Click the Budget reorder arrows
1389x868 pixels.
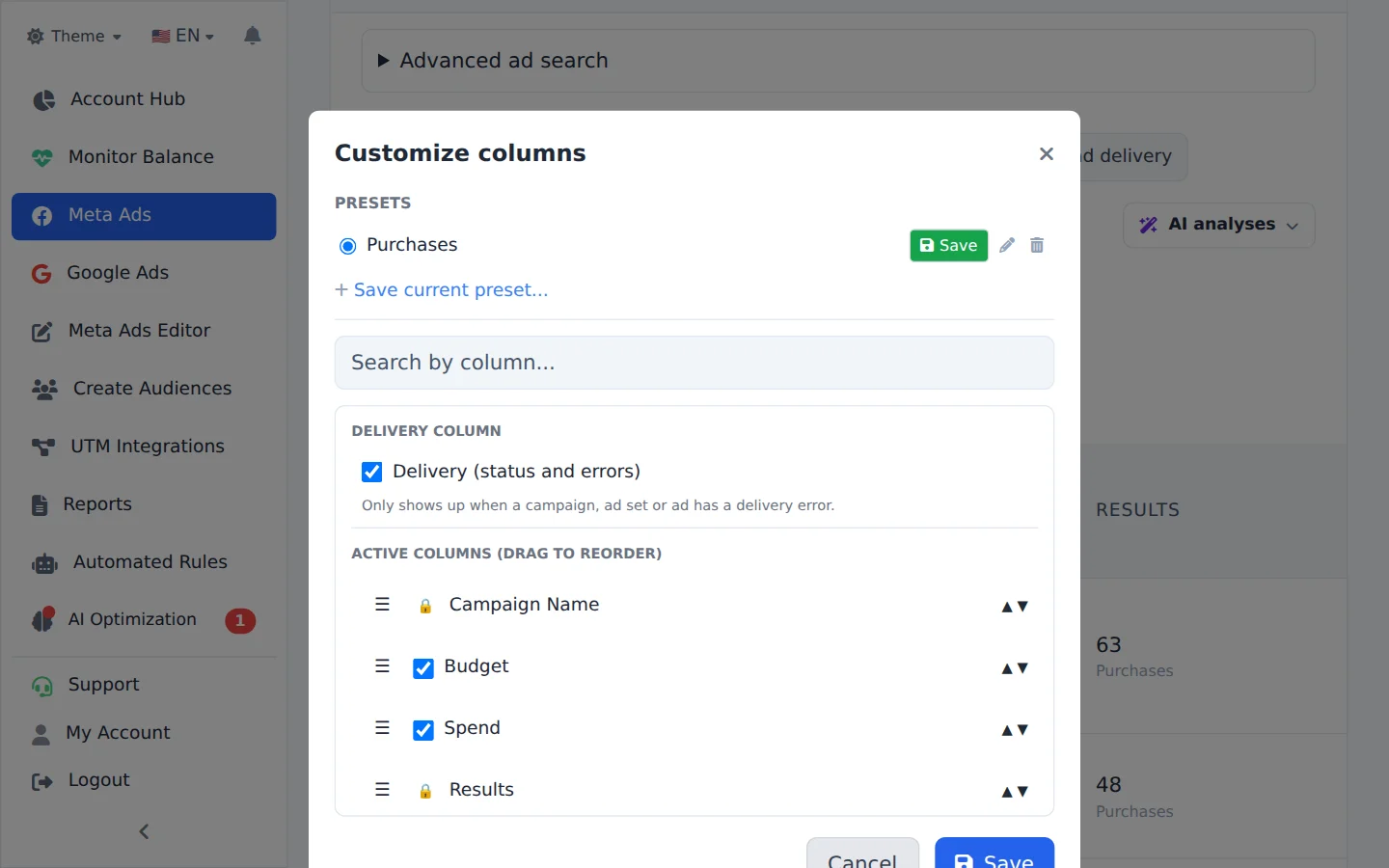pos(1015,668)
